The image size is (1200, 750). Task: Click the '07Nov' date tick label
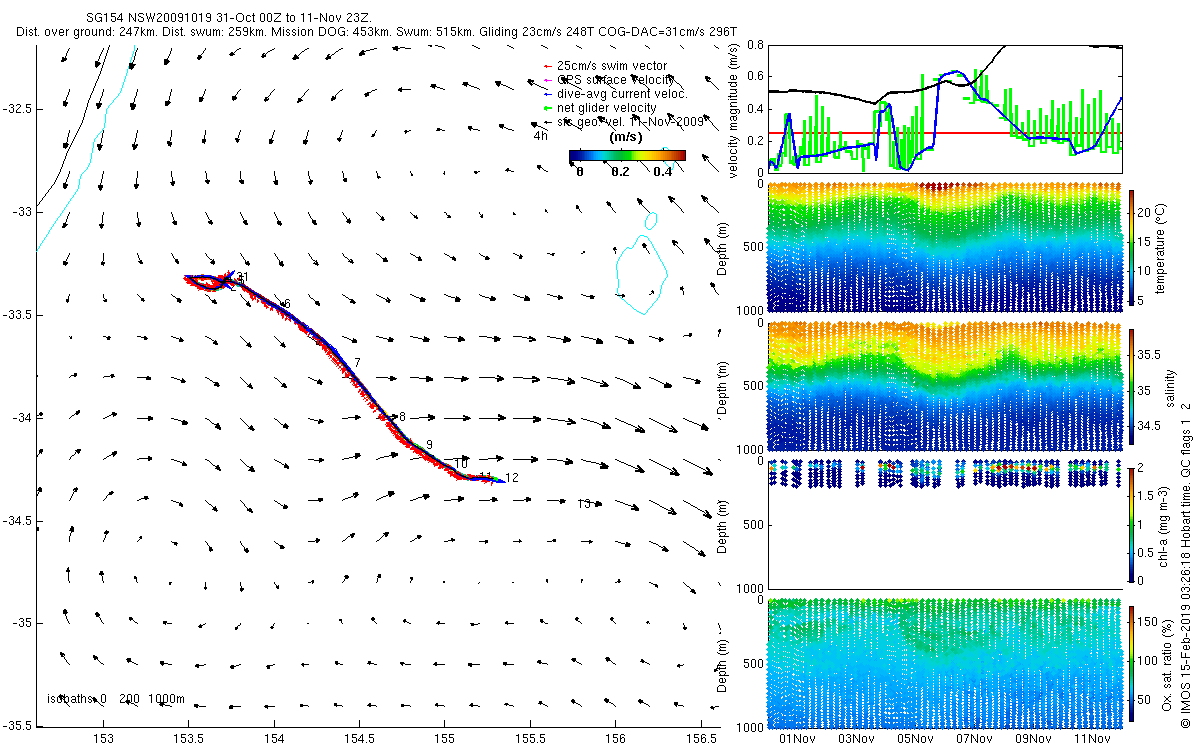(x=974, y=740)
